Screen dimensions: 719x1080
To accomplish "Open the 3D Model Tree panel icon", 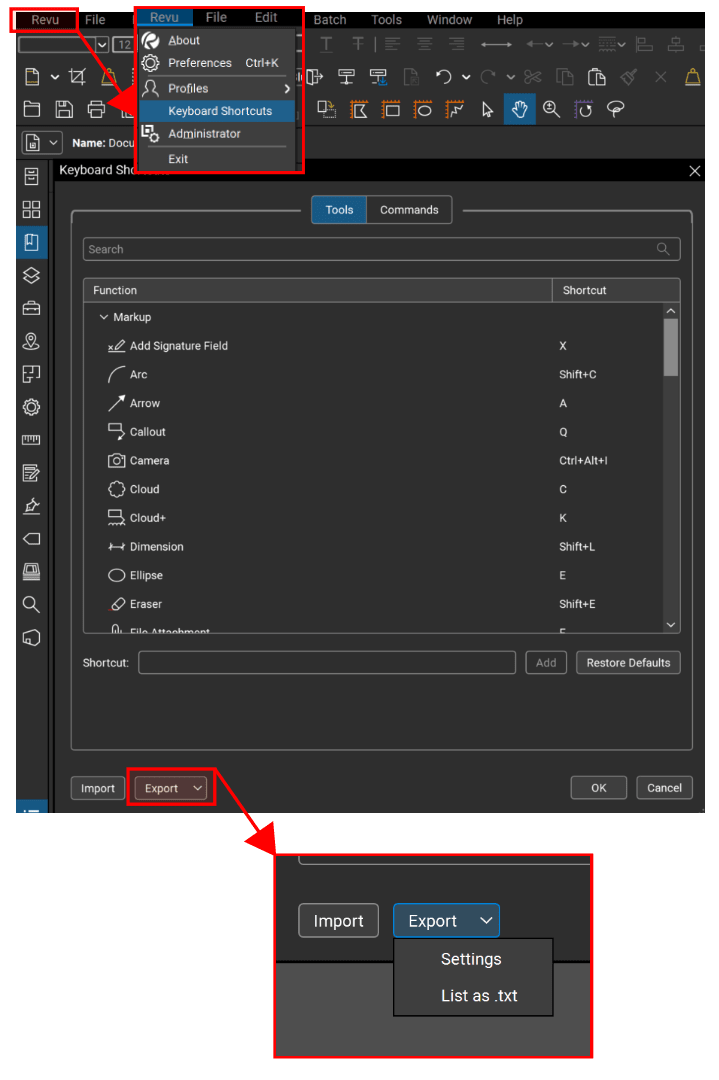I will (31, 637).
